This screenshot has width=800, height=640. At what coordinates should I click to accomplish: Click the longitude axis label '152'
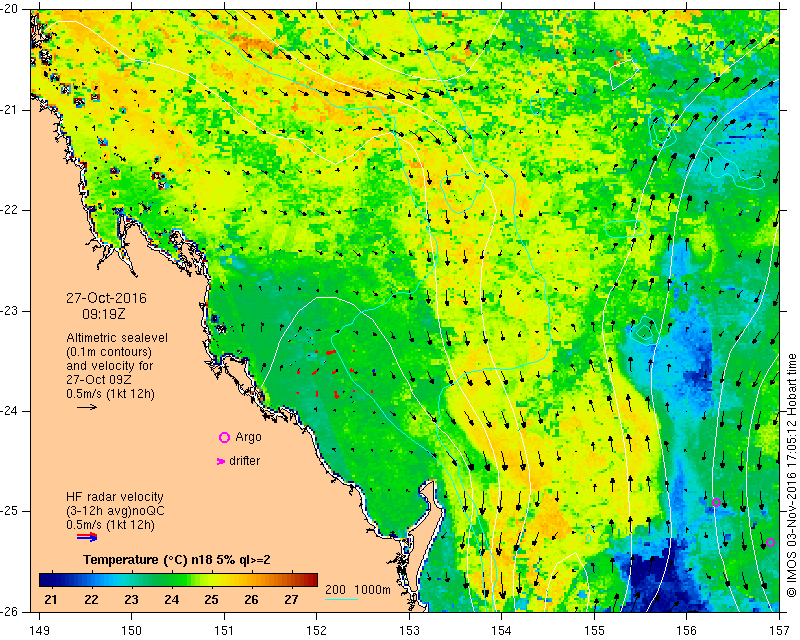click(316, 631)
